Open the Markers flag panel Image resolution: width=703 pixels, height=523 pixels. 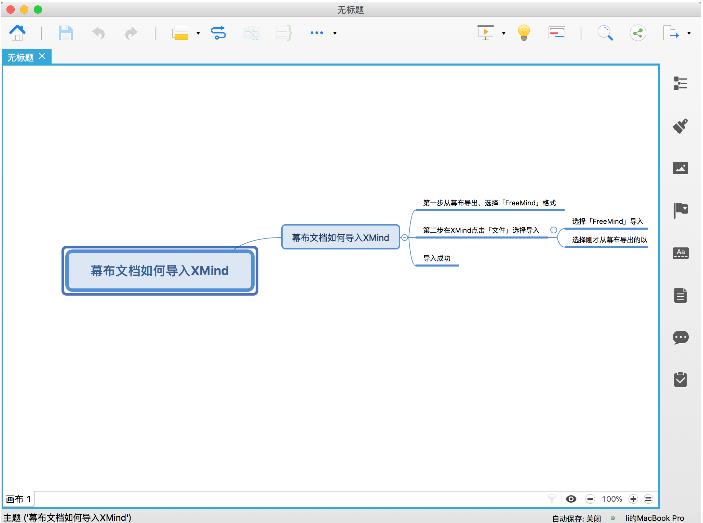pyautogui.click(x=681, y=210)
